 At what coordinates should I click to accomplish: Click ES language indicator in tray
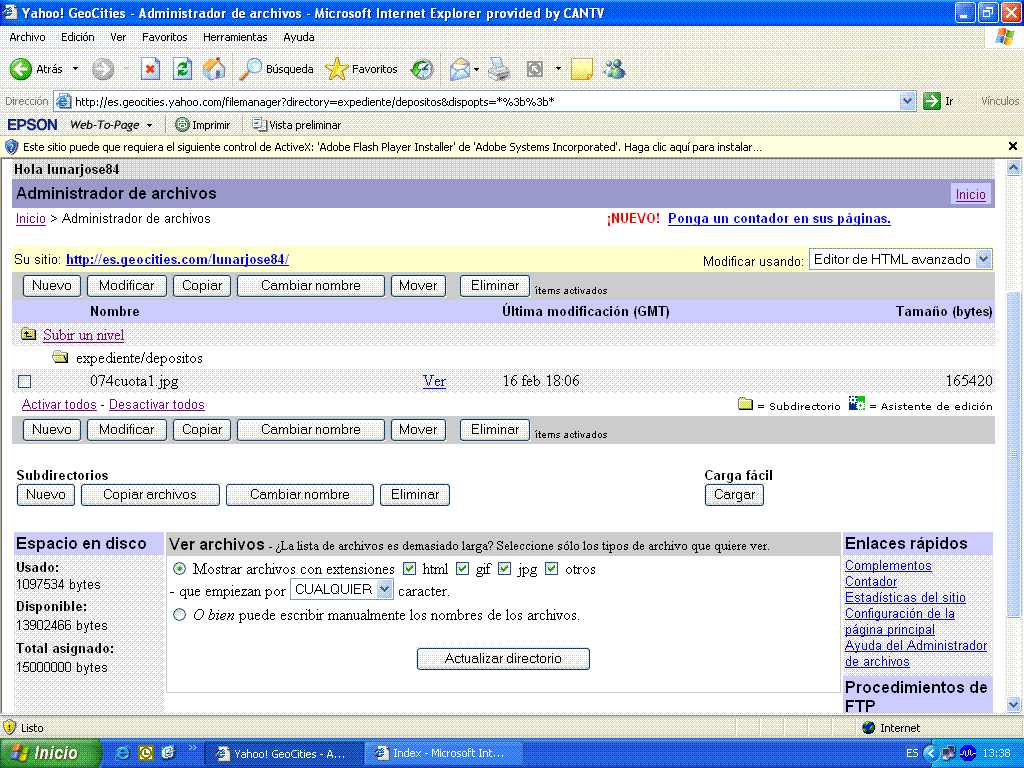(912, 754)
